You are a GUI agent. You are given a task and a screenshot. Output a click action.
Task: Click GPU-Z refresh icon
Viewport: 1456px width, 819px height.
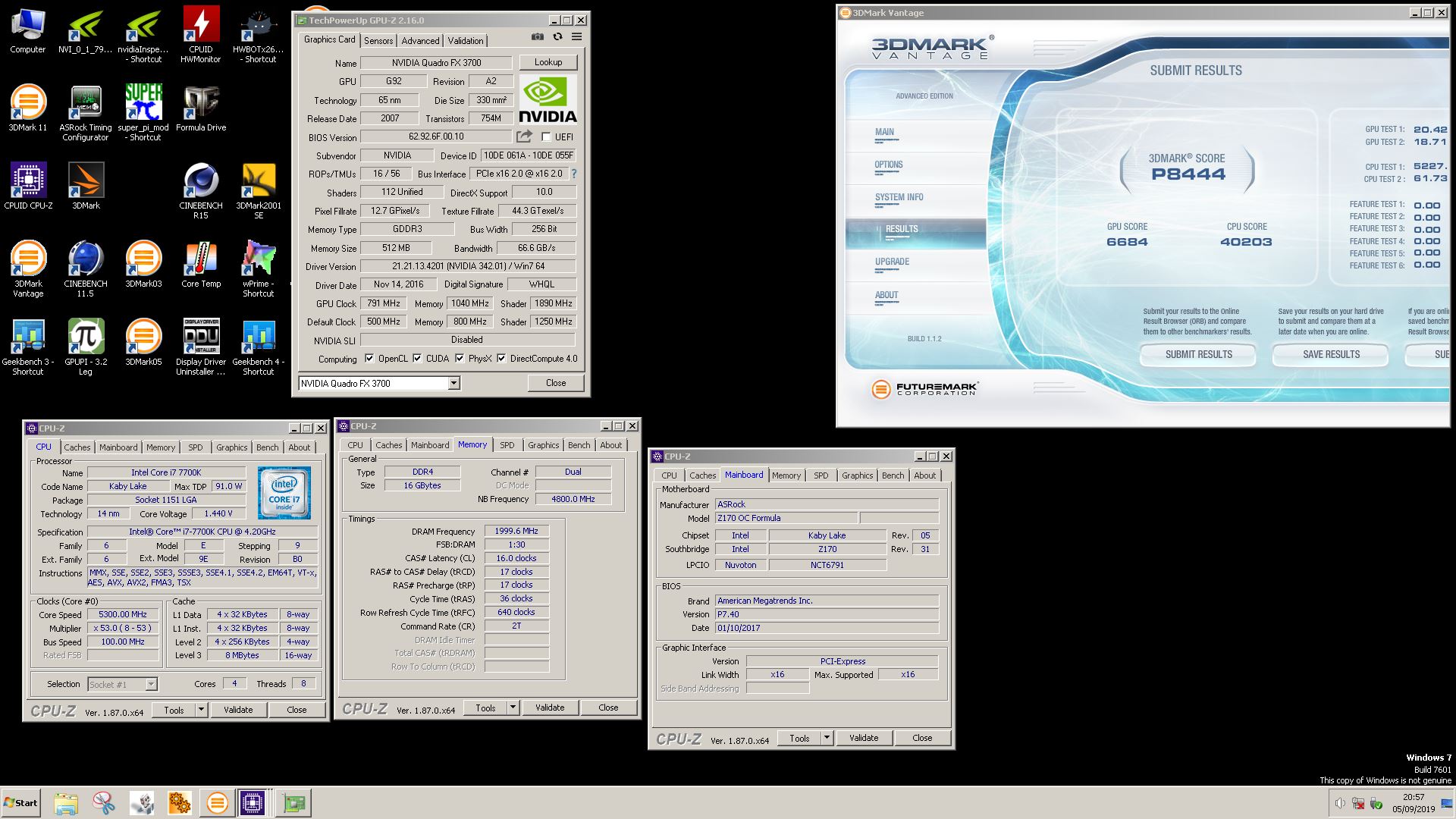tap(557, 36)
